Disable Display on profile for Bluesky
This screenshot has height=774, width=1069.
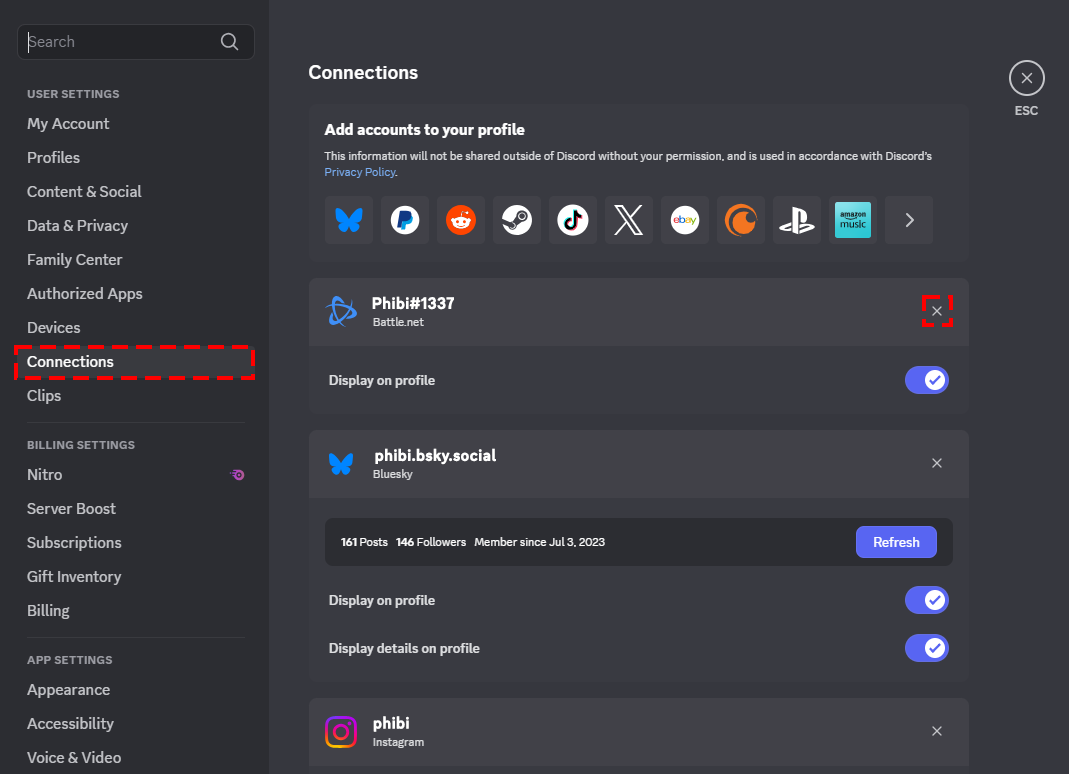tap(926, 600)
